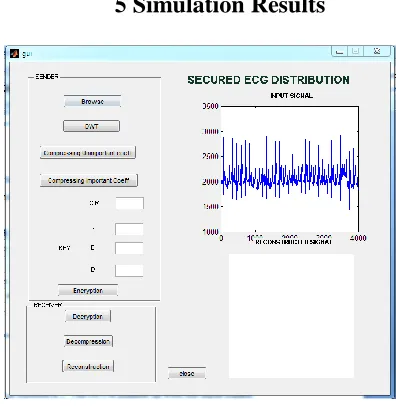
Task: Close the gui window with X
Action: 377,51
